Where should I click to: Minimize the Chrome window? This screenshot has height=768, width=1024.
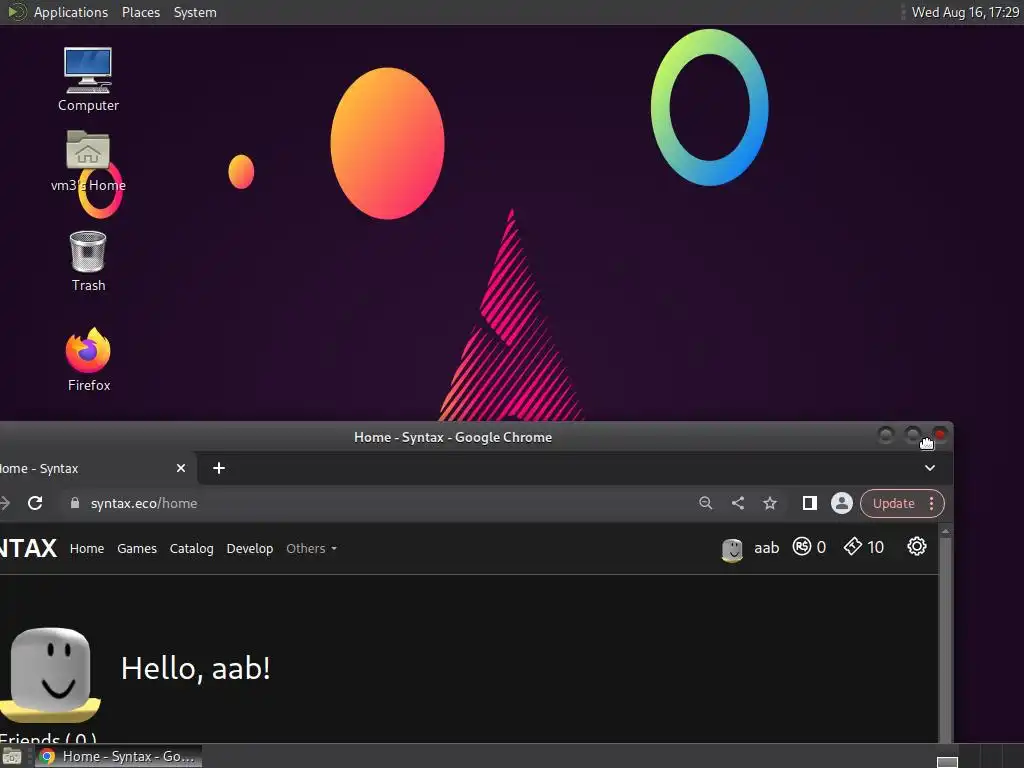[x=886, y=434]
